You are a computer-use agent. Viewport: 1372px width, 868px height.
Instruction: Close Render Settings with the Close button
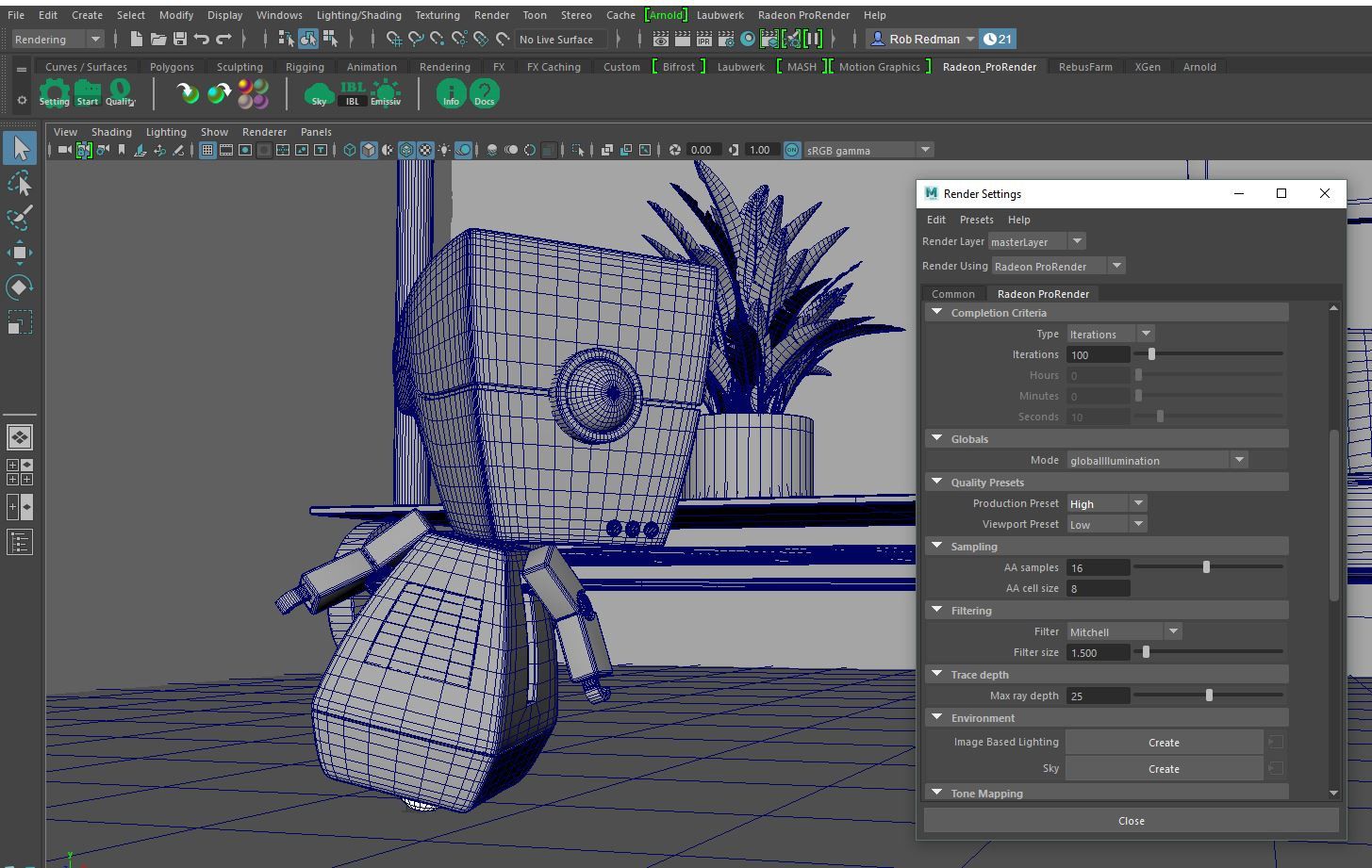pos(1131,820)
